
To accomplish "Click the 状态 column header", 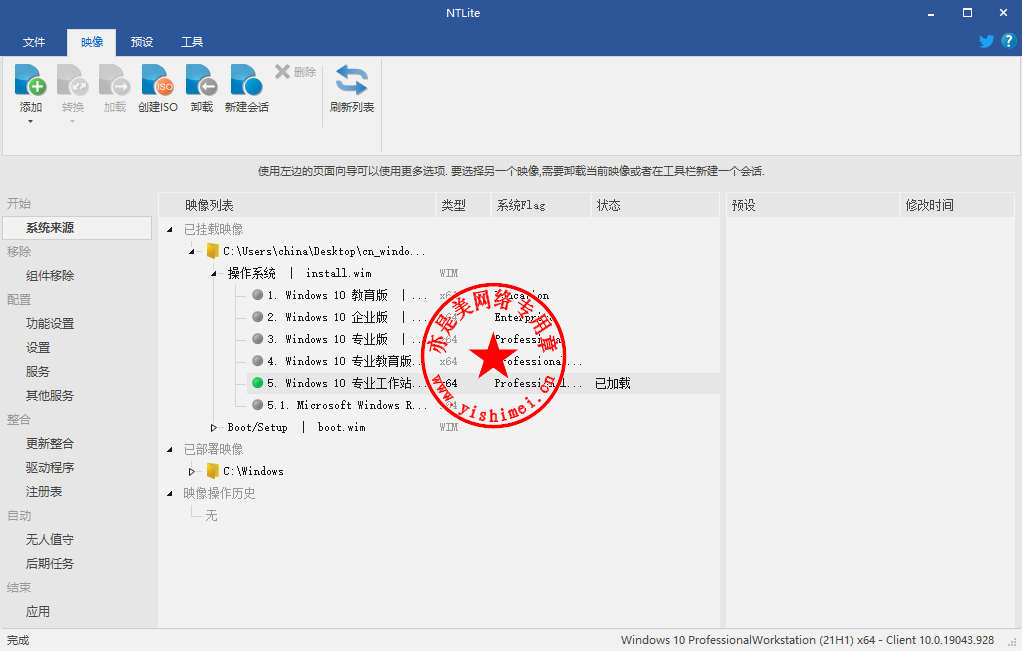I will click(x=654, y=205).
